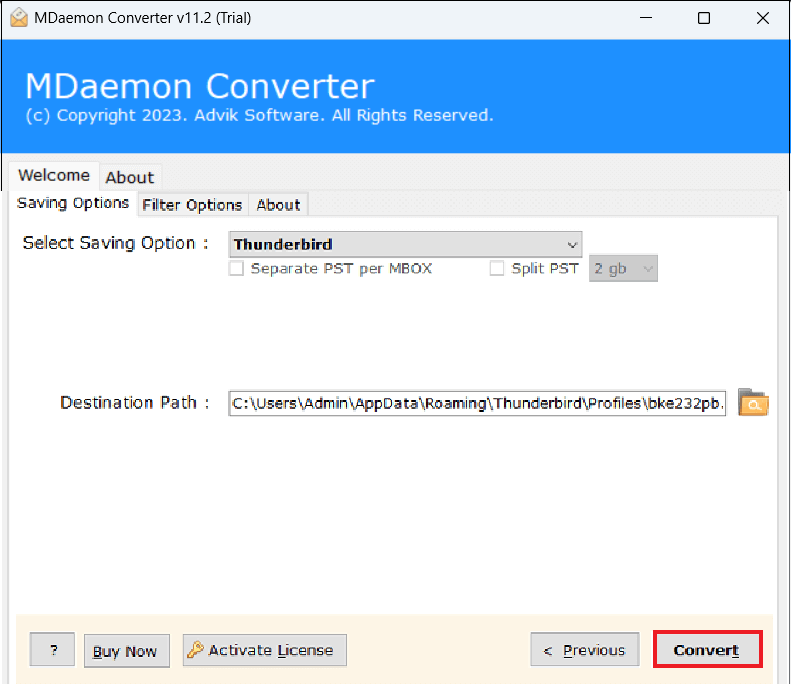Click the MDaemon Converter envelope icon in title bar

19,18
